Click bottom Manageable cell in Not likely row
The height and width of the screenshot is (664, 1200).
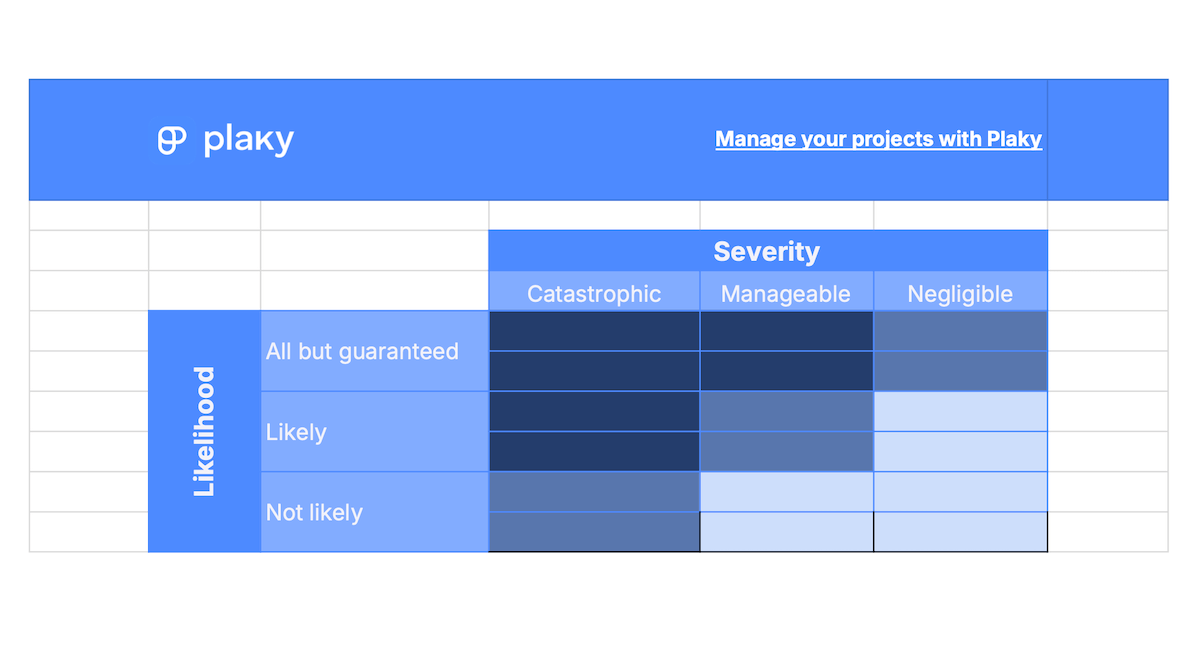(x=786, y=532)
